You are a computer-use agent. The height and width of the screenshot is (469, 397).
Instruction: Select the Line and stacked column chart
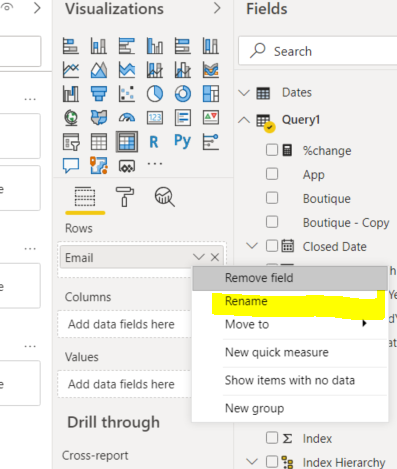tap(155, 70)
